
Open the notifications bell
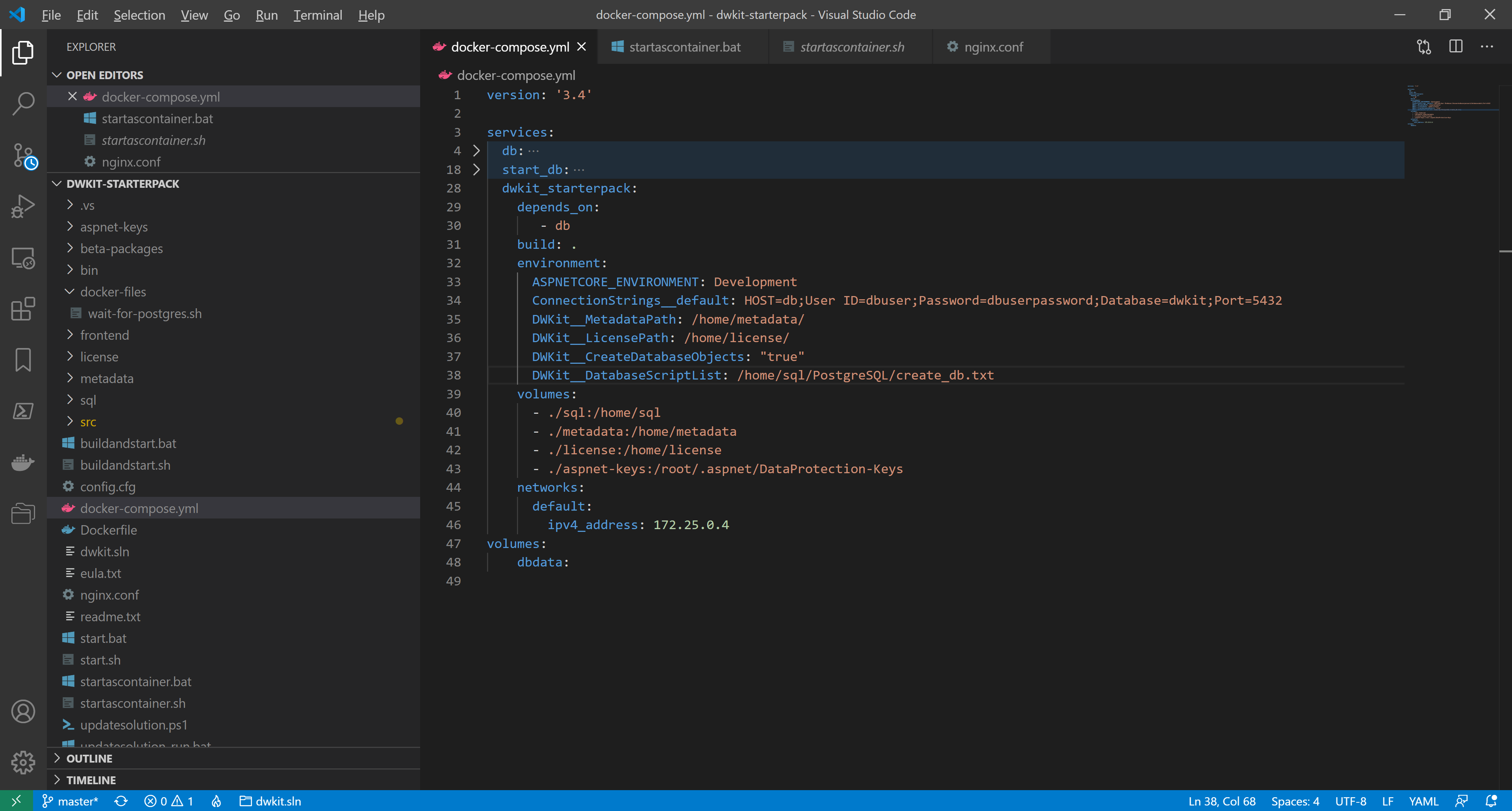point(1492,801)
